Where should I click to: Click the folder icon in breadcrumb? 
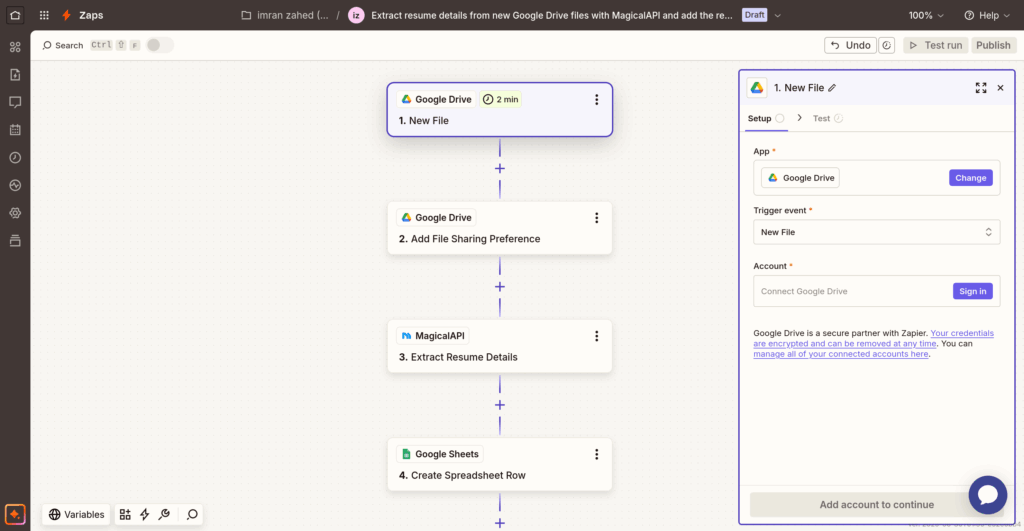point(246,15)
